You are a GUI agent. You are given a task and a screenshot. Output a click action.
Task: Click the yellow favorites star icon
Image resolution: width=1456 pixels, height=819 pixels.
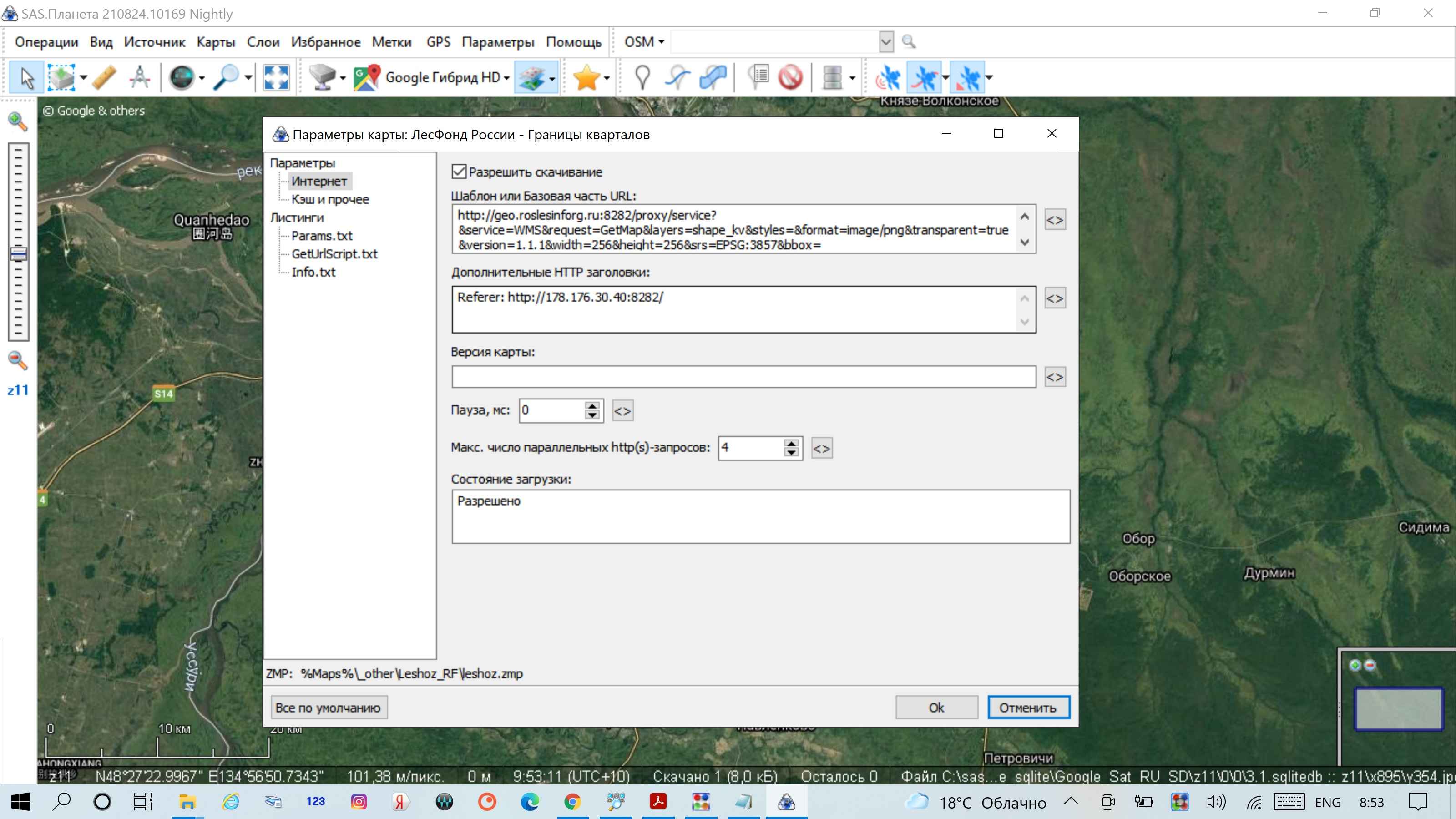point(586,77)
